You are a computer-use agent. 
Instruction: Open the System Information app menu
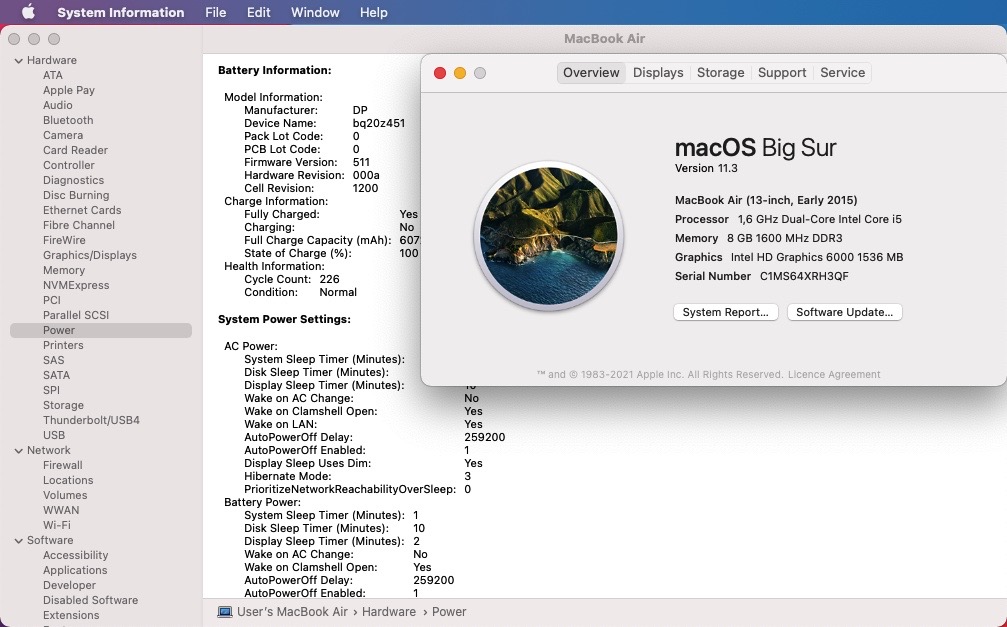click(x=121, y=12)
